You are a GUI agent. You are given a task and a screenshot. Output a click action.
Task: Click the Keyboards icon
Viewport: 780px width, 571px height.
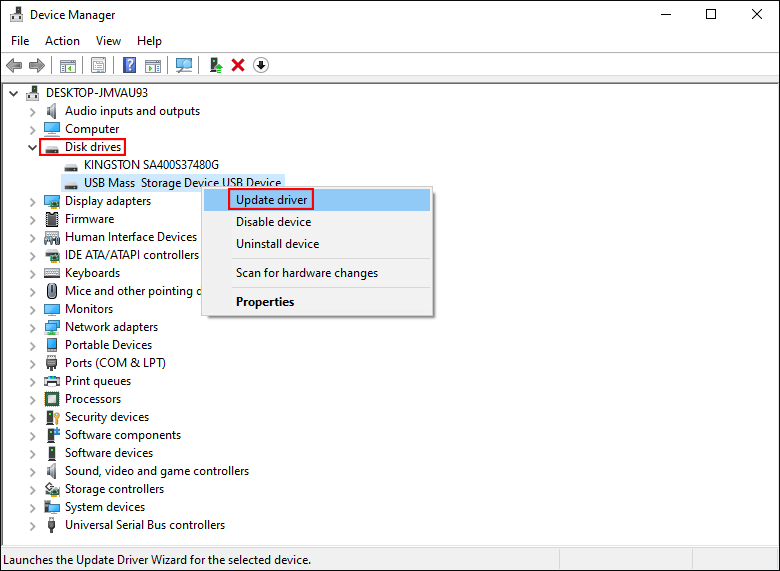[x=52, y=273]
